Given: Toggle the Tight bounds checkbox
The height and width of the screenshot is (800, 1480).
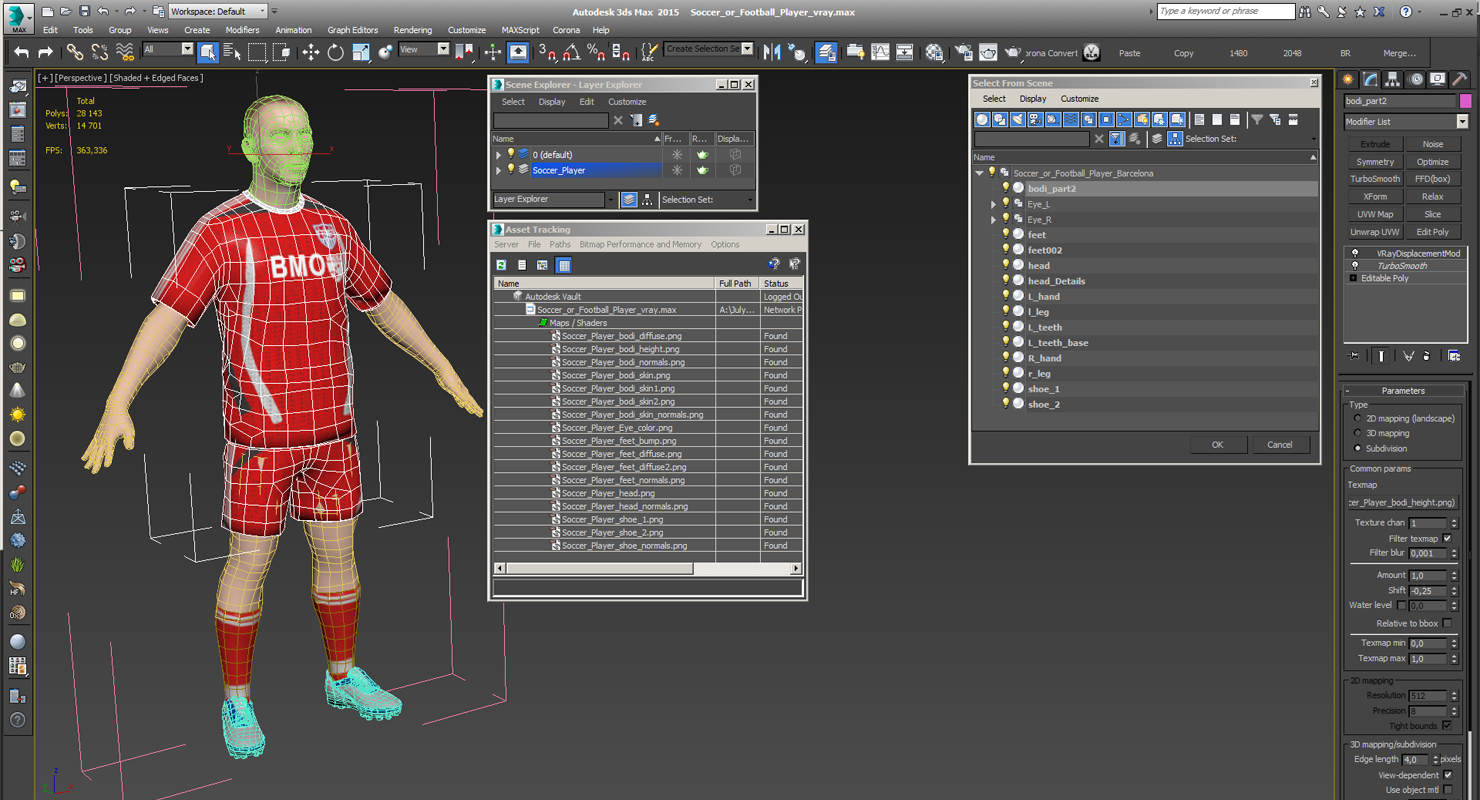Looking at the screenshot, I should 1447,725.
